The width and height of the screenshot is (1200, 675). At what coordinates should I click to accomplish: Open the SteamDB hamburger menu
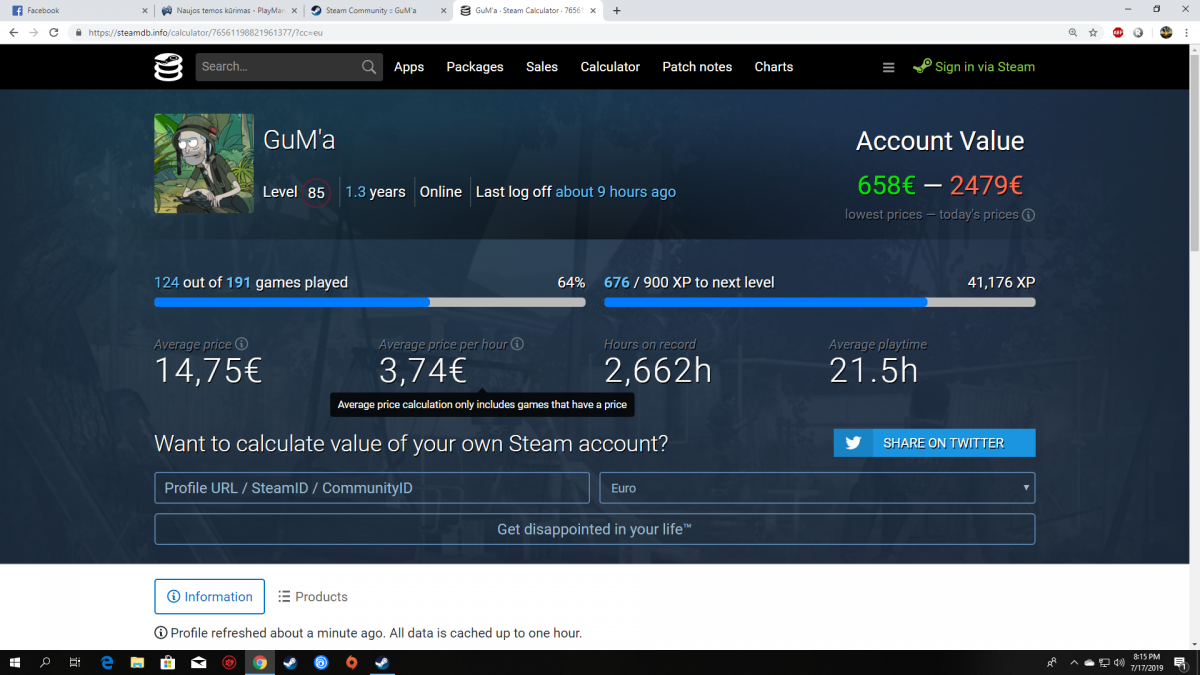point(888,67)
